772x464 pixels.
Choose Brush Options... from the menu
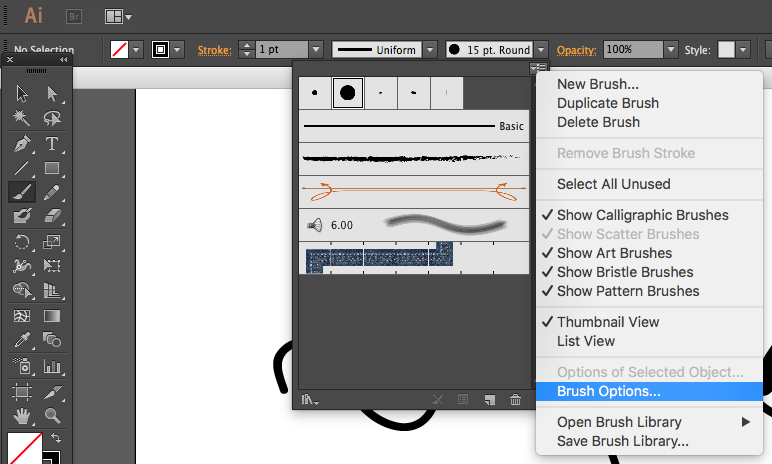point(608,392)
